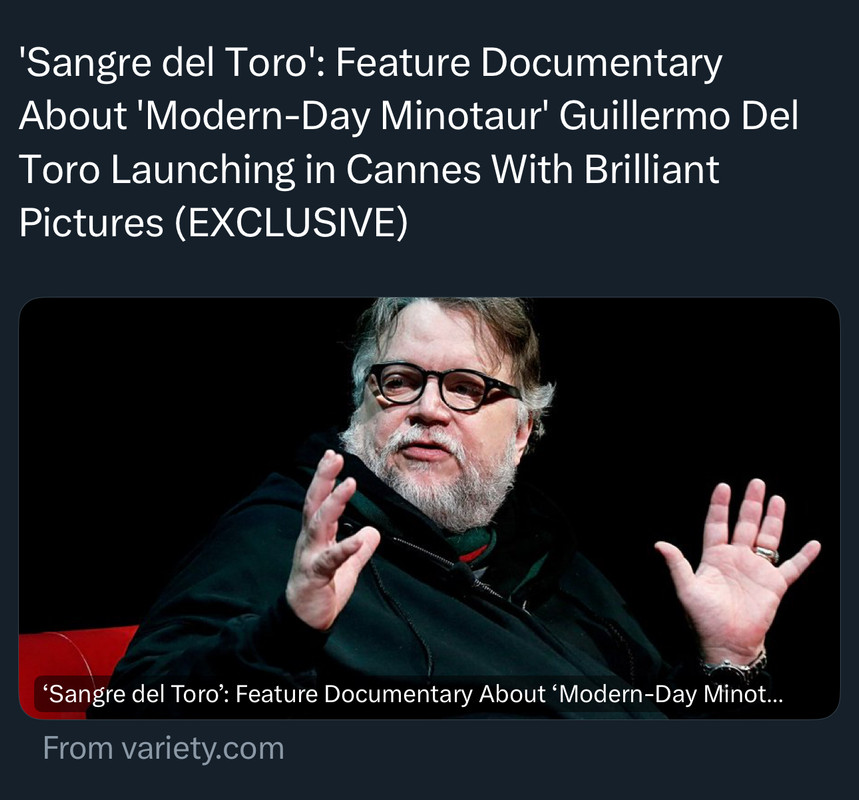859x800 pixels.
Task: Select the tweet text starting with 'Sangre del Toro'
Action: [408, 142]
